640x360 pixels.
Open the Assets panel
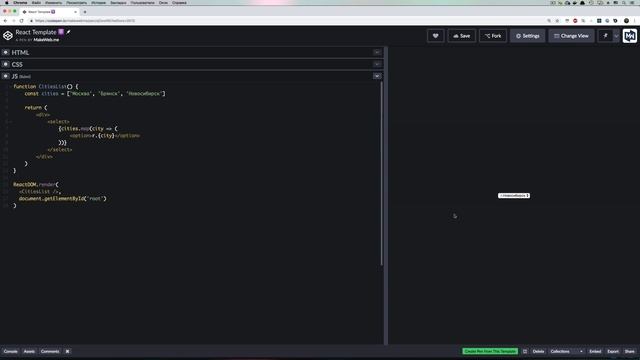tap(29, 351)
